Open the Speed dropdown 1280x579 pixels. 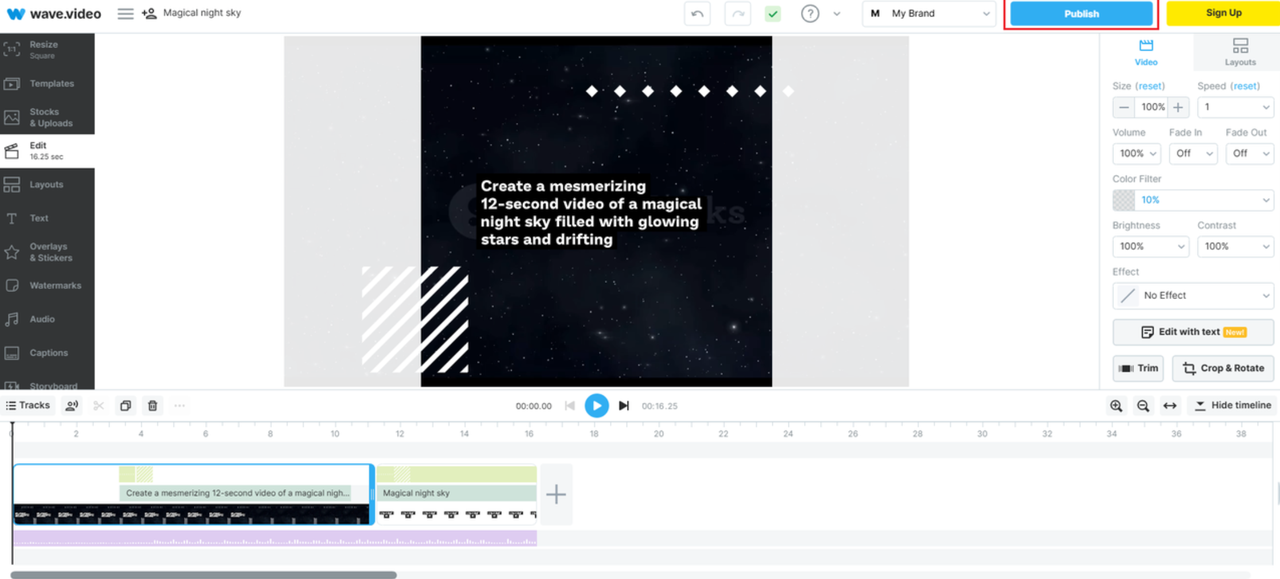[x=1236, y=107]
